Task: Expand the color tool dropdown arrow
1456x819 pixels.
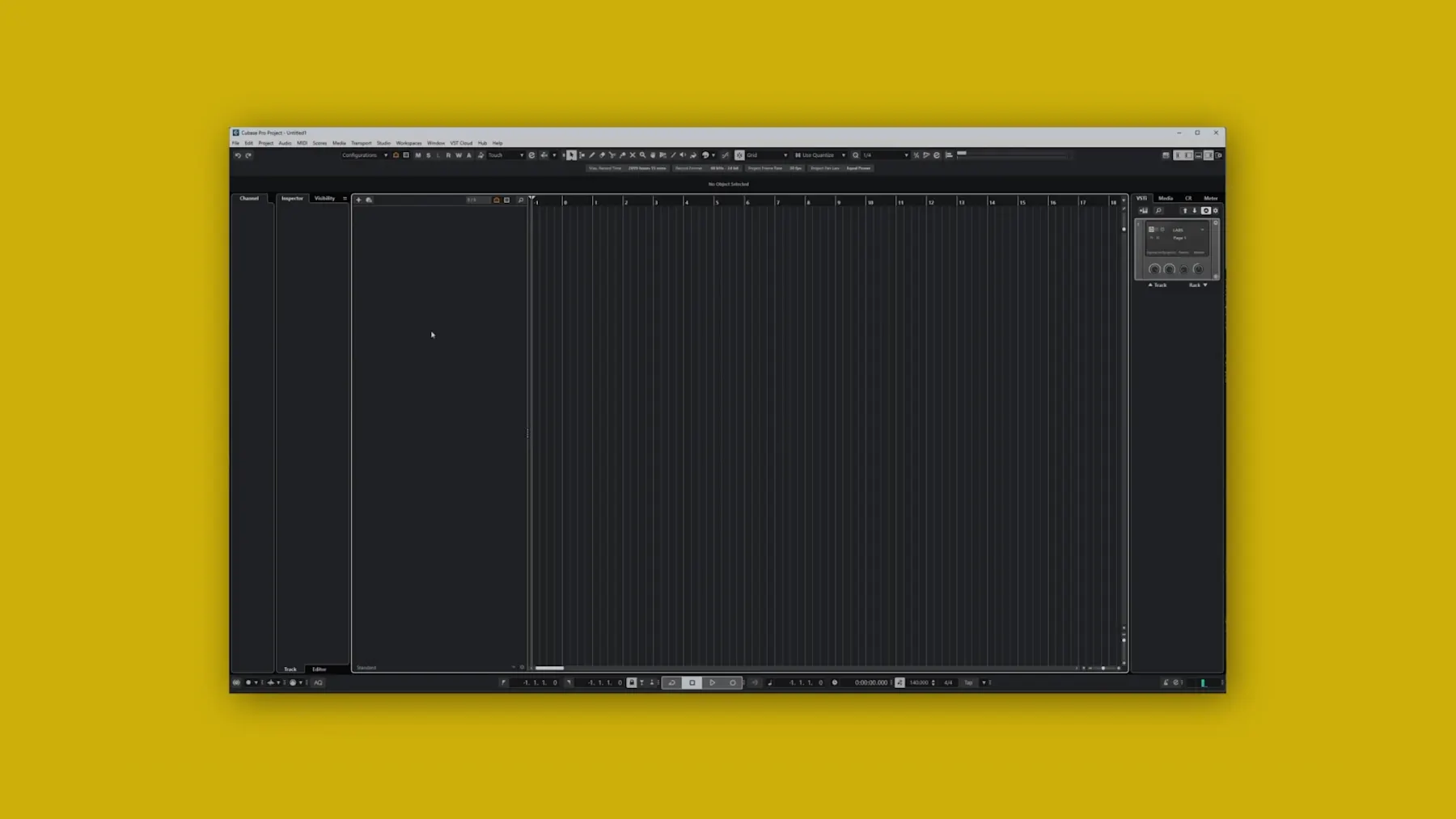Action: tap(713, 155)
